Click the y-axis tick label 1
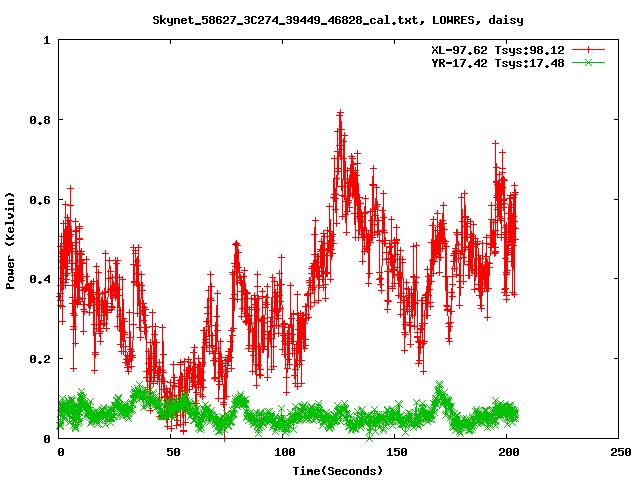 tap(47, 40)
